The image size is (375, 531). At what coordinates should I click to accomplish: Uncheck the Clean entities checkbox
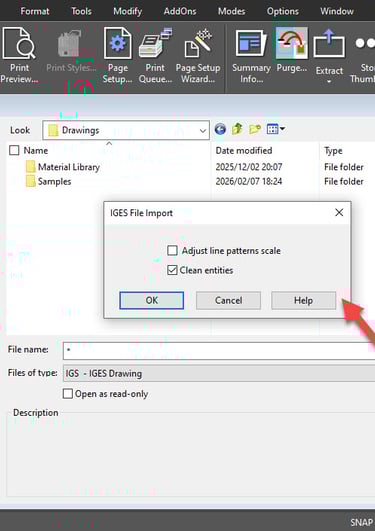[172, 270]
